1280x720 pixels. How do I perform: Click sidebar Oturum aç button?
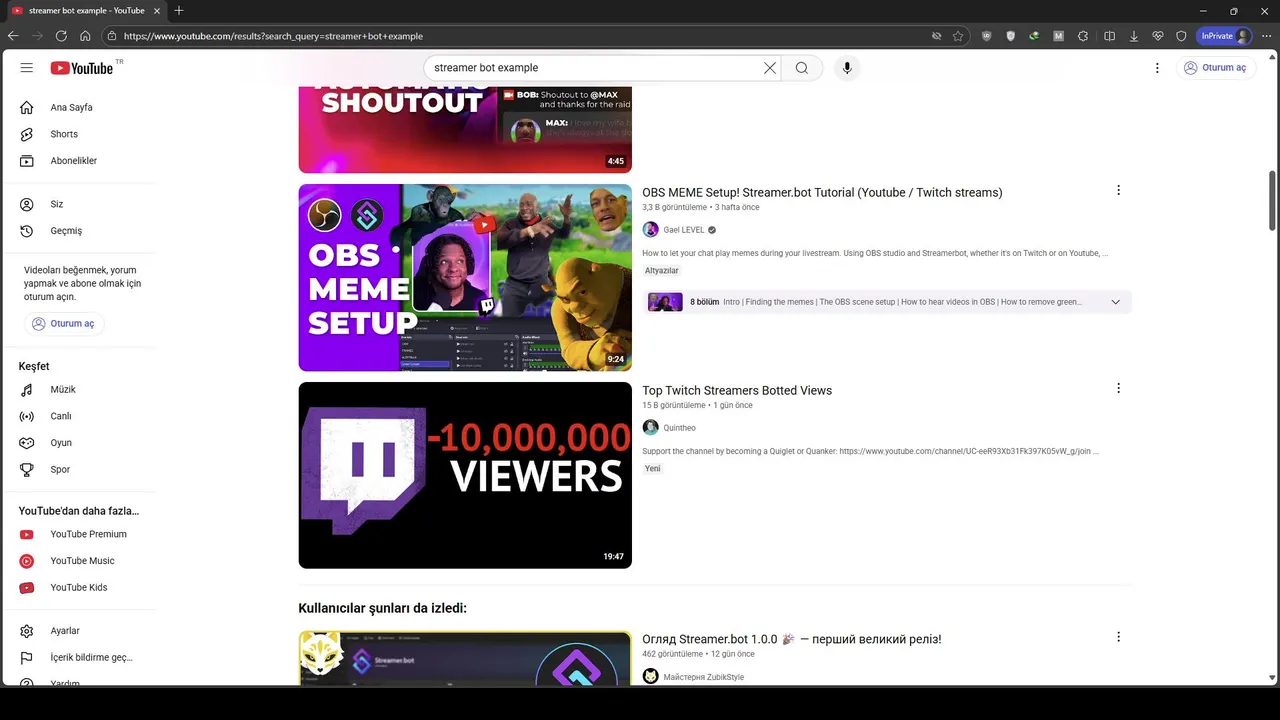(x=64, y=324)
